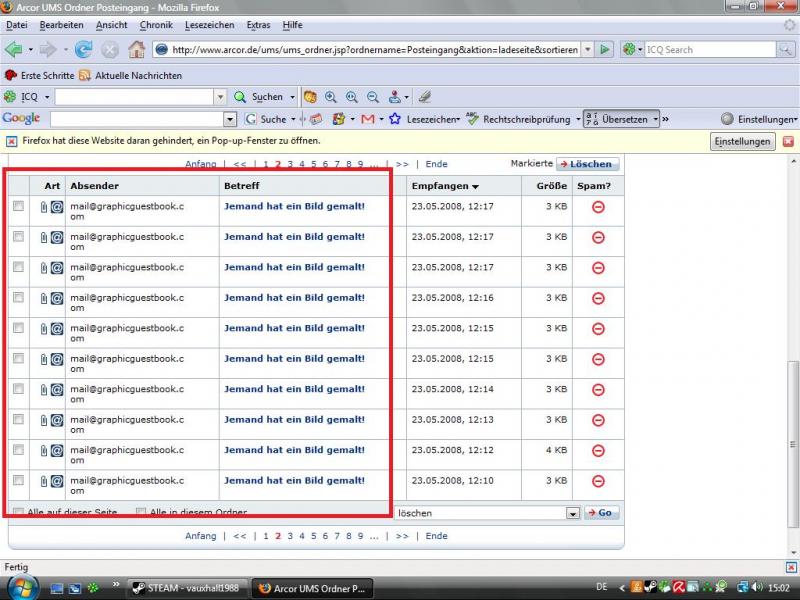Screen dimensions: 800x600
Task: Tick checkbox of the 4 KB email
Action: 18,450
